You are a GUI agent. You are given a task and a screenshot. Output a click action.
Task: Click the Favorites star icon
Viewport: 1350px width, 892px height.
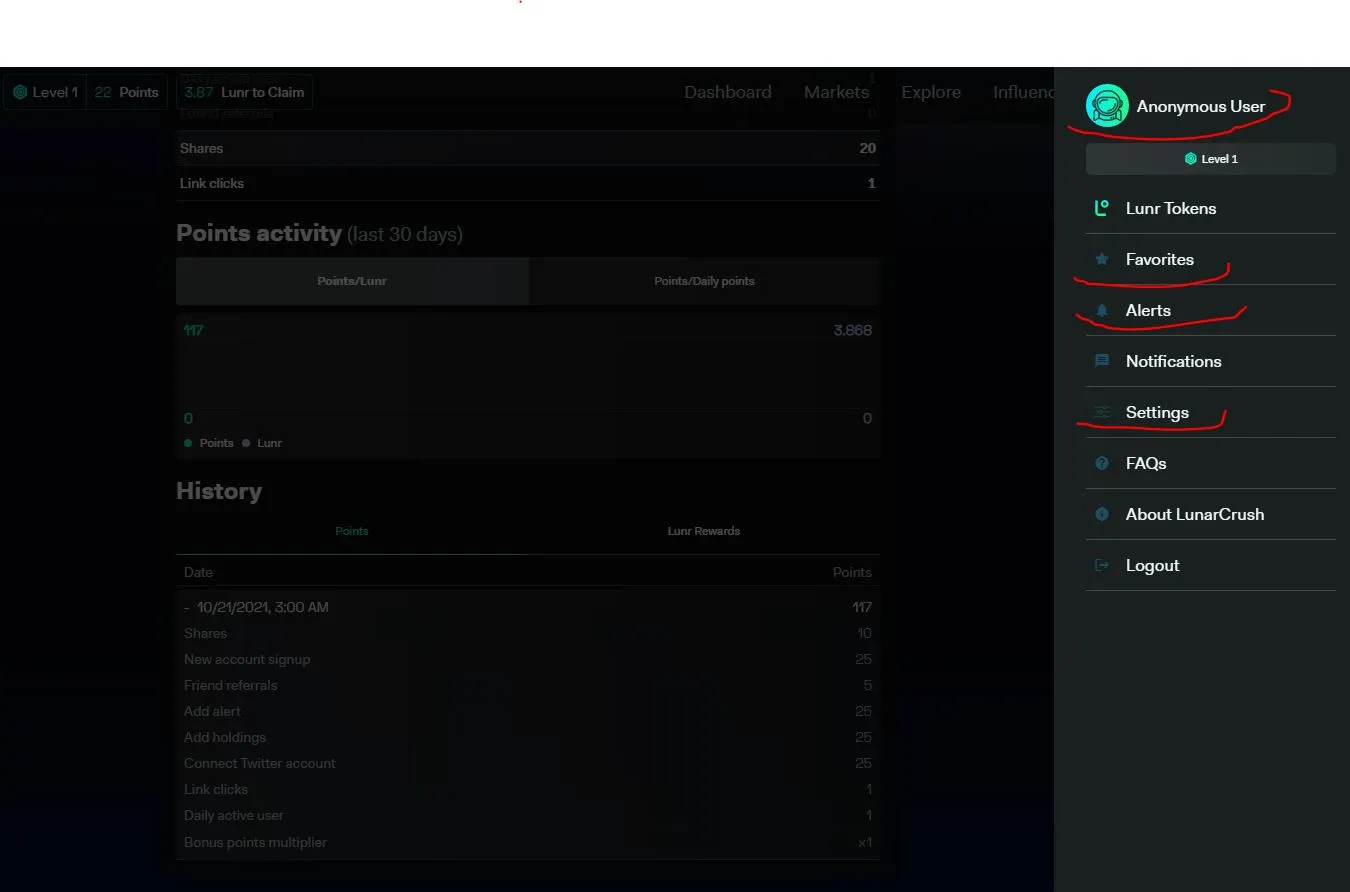1102,259
